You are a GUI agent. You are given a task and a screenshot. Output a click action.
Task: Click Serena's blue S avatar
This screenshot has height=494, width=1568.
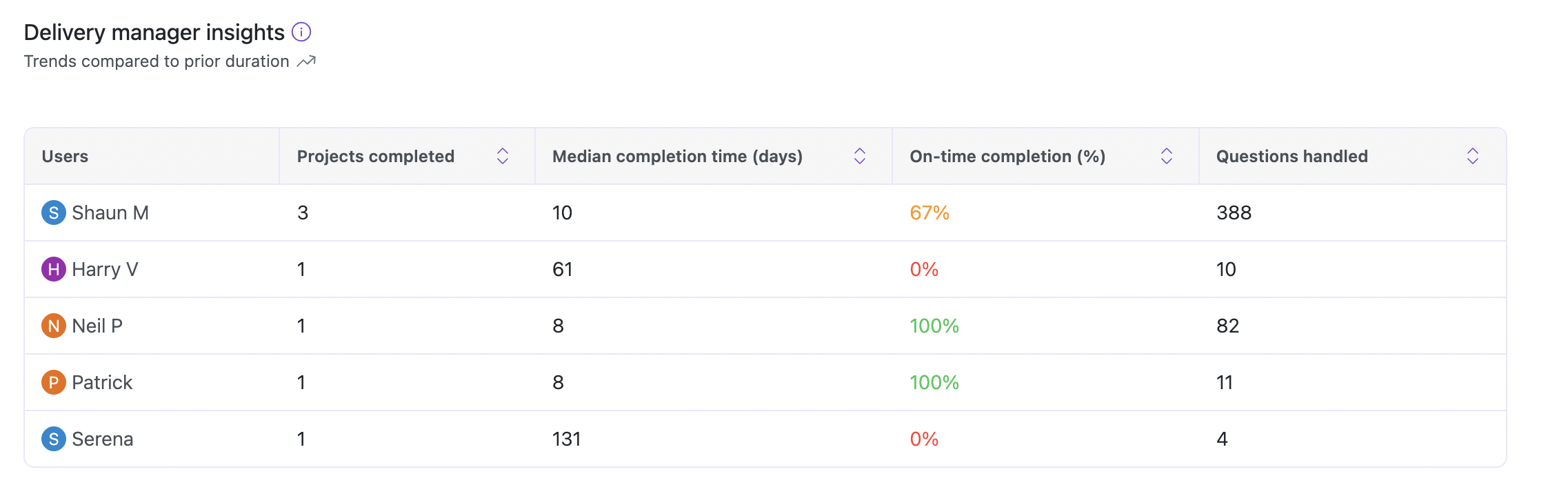pos(54,439)
